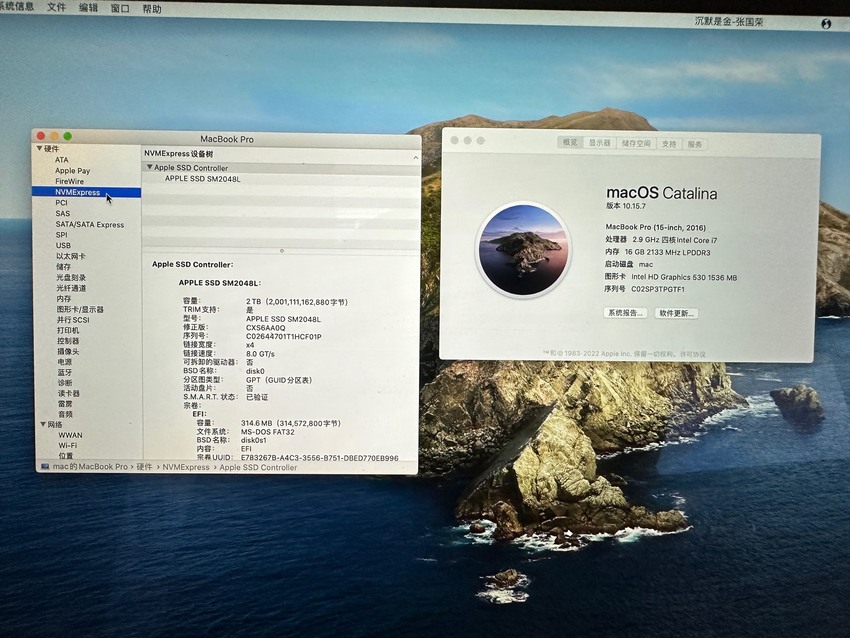Open the 文件 menu in menu bar
850x638 pixels.
coord(56,7)
